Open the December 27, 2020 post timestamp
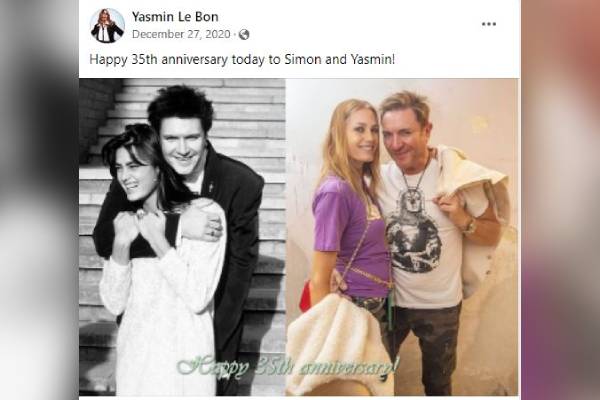The image size is (600, 400). click(x=181, y=34)
